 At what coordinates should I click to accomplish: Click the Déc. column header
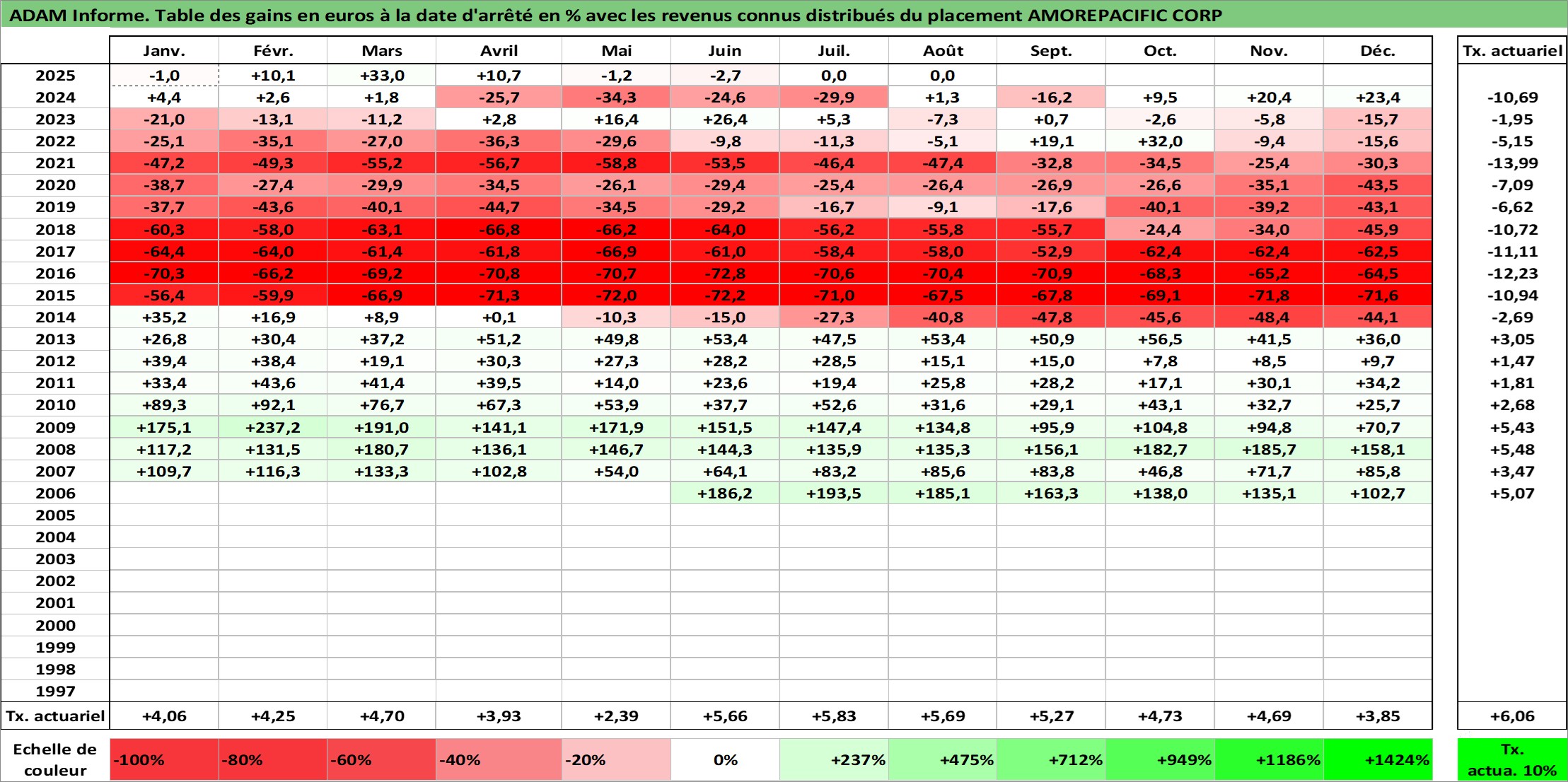pyautogui.click(x=1378, y=51)
